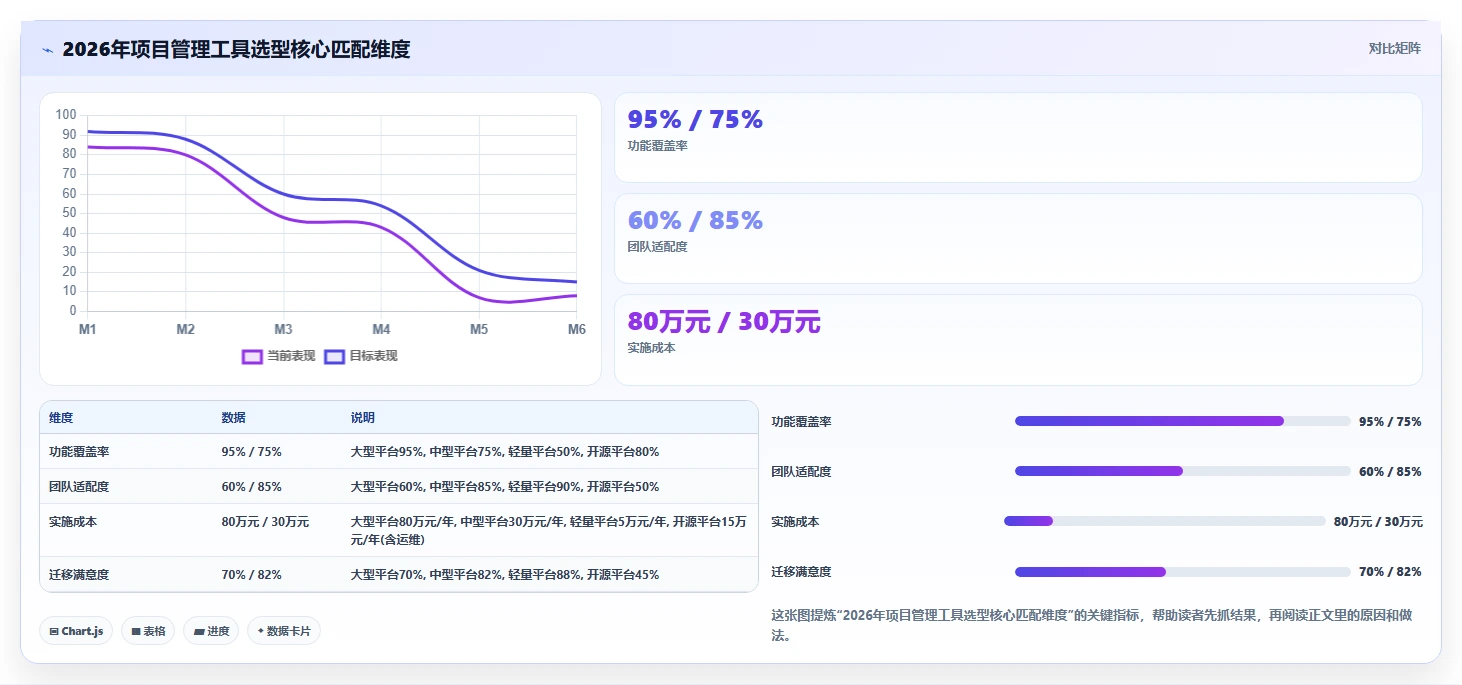Click the table cell 70% / 82%
This screenshot has height=685, width=1462.
tap(251, 575)
